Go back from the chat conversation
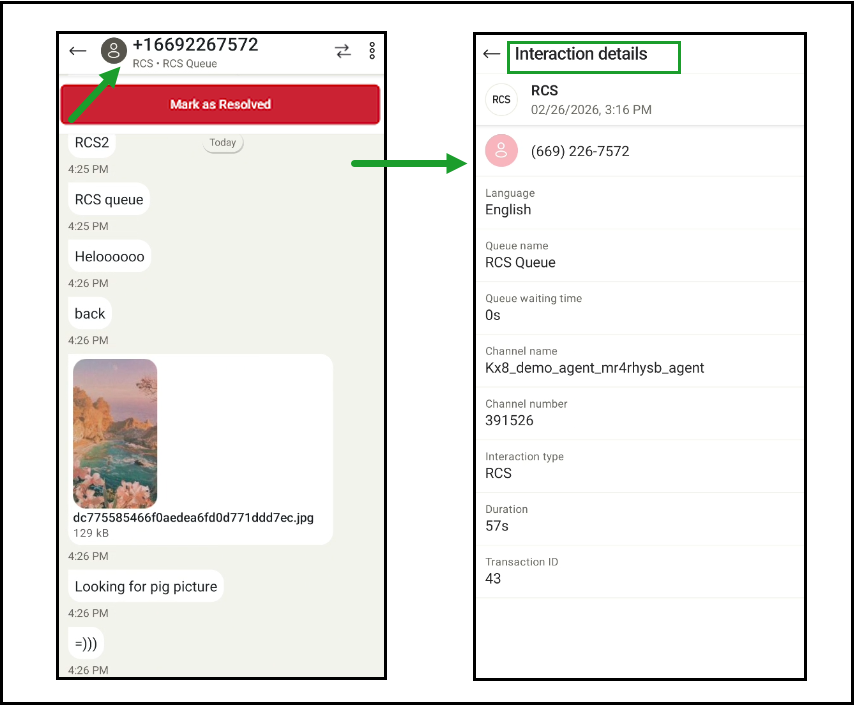Screen dimensions: 854x707 pyautogui.click(x=78, y=52)
